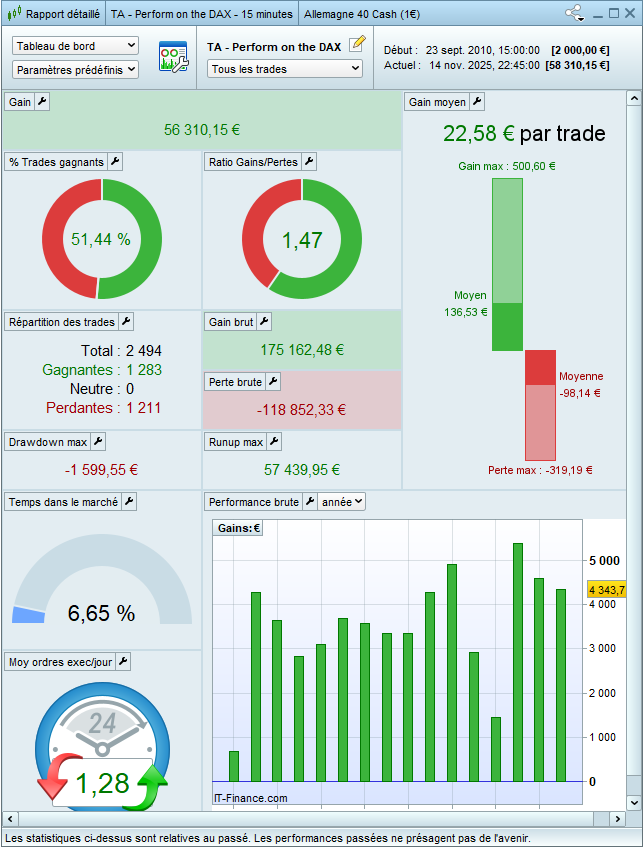The height and width of the screenshot is (847, 644).
Task: Click the IT-Finance.com link in chart
Action: click(251, 798)
